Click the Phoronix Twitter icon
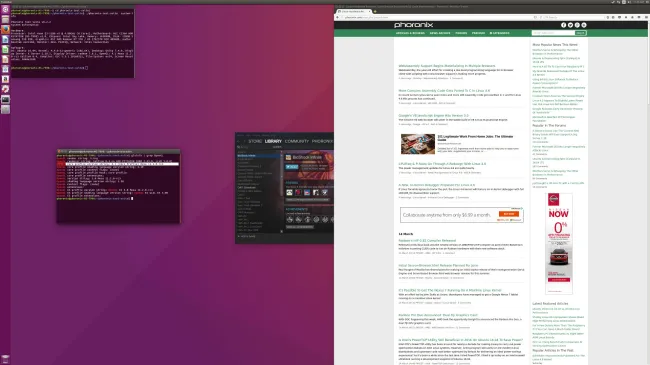 point(570,25)
